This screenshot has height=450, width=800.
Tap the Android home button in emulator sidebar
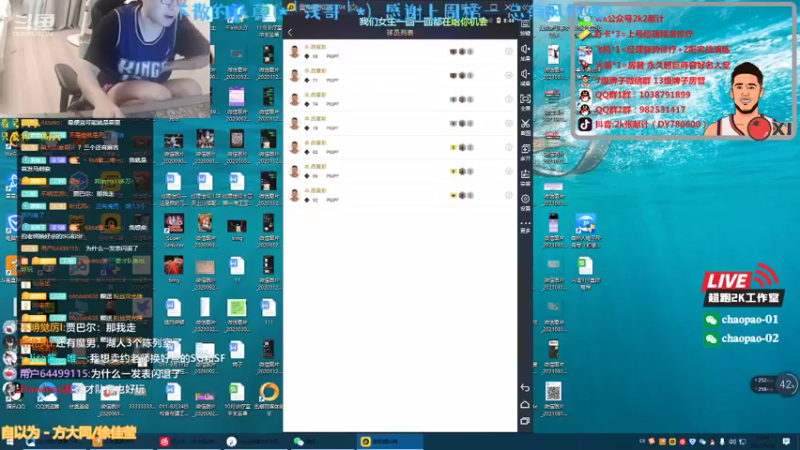click(525, 405)
